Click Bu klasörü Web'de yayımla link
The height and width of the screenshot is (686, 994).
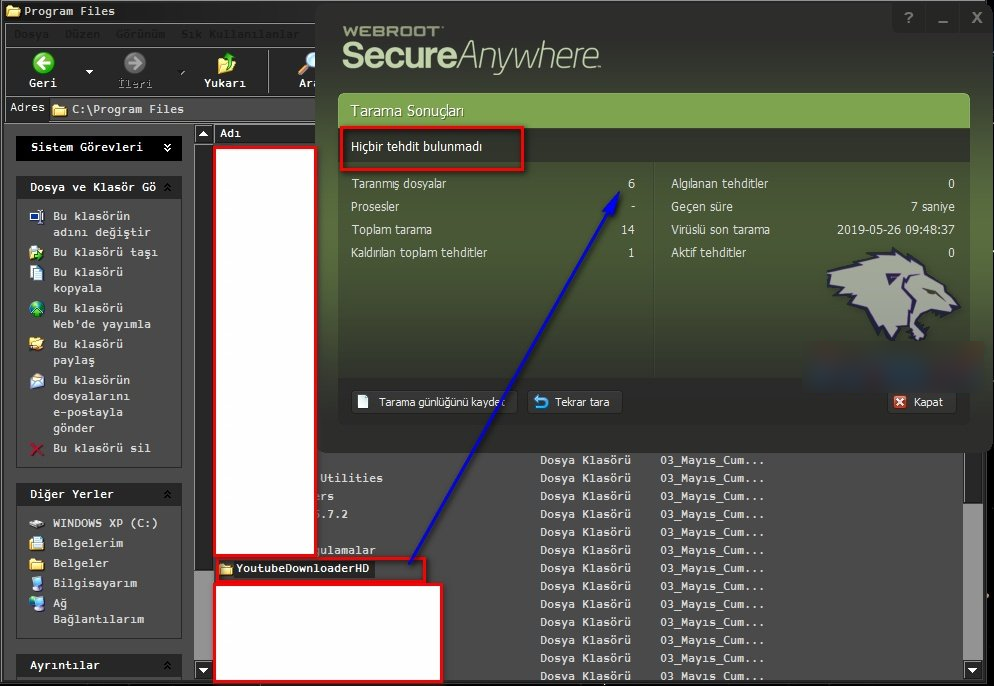101,316
